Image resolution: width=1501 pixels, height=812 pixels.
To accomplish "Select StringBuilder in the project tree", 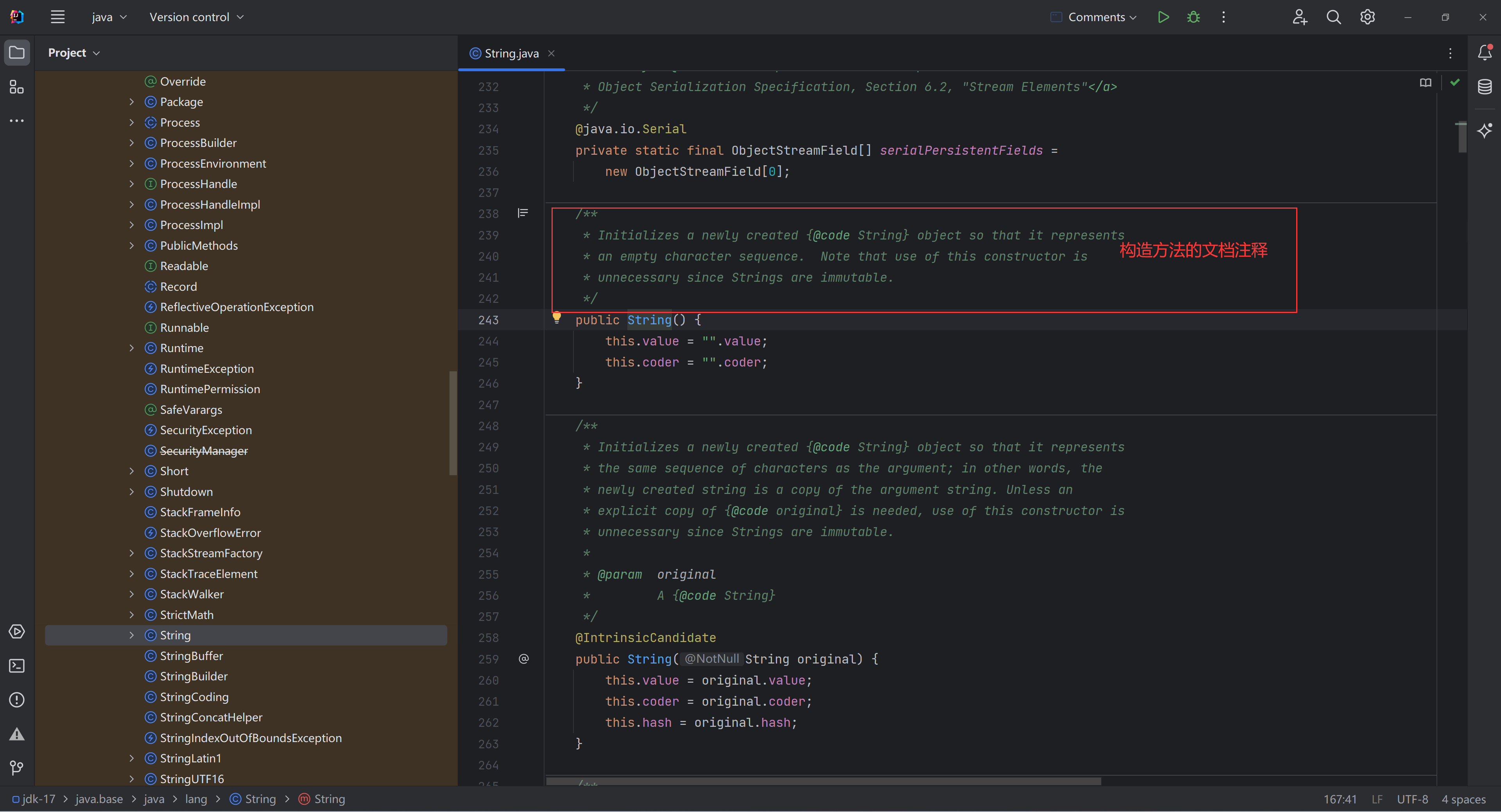I will tap(193, 676).
